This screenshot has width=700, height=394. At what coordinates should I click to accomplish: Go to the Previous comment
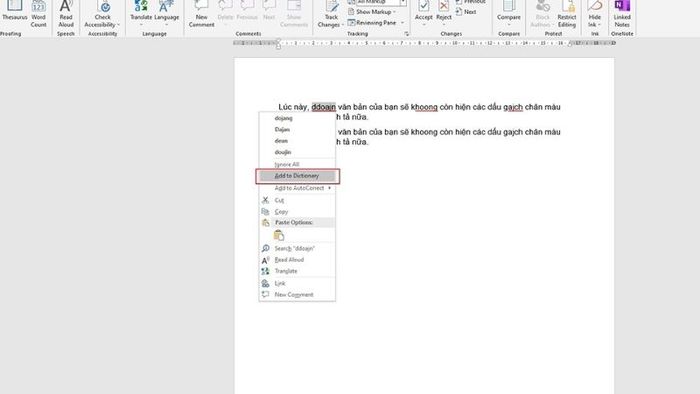pyautogui.click(x=247, y=11)
